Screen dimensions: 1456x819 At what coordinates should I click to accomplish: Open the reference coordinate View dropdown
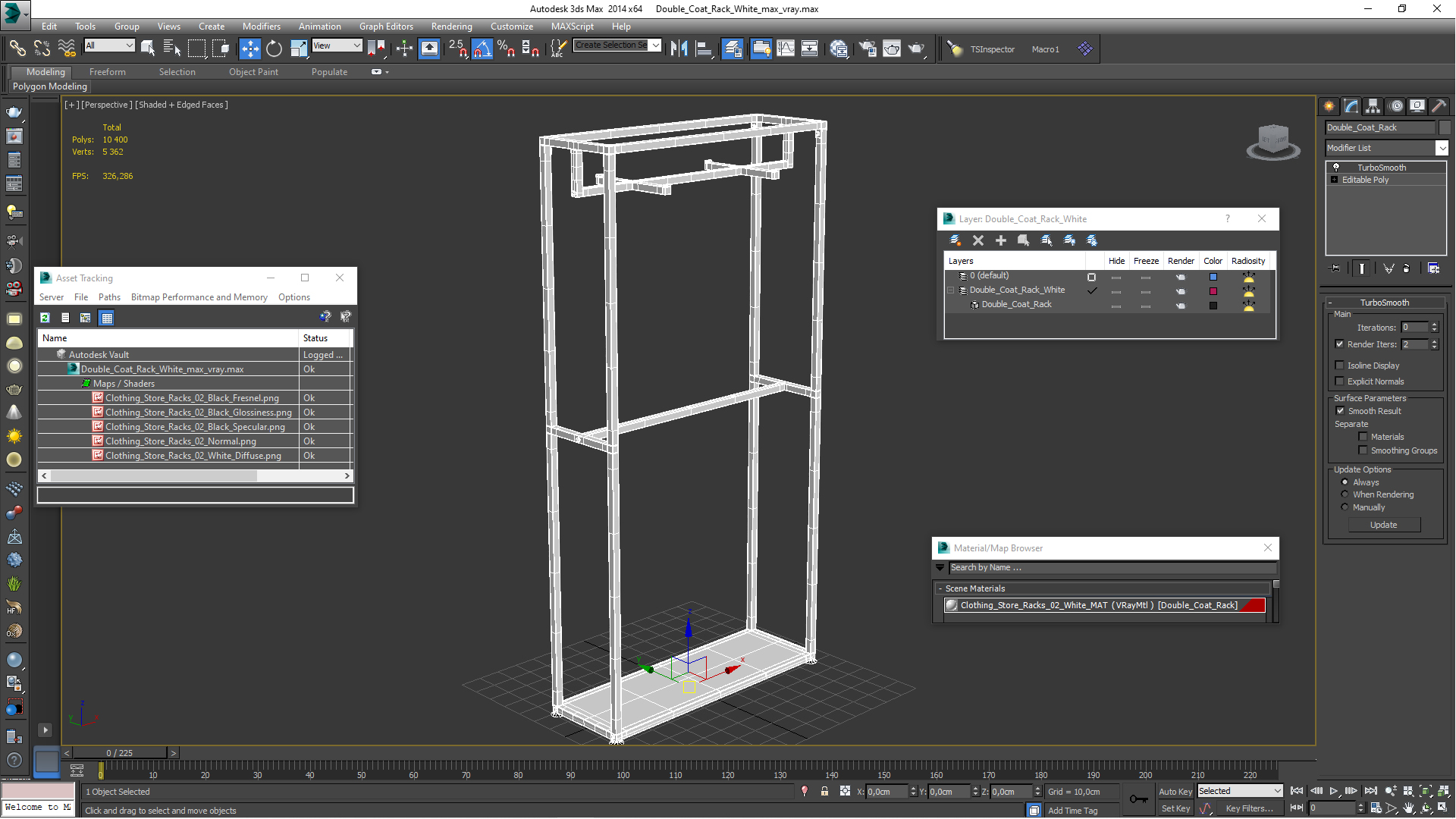point(337,45)
